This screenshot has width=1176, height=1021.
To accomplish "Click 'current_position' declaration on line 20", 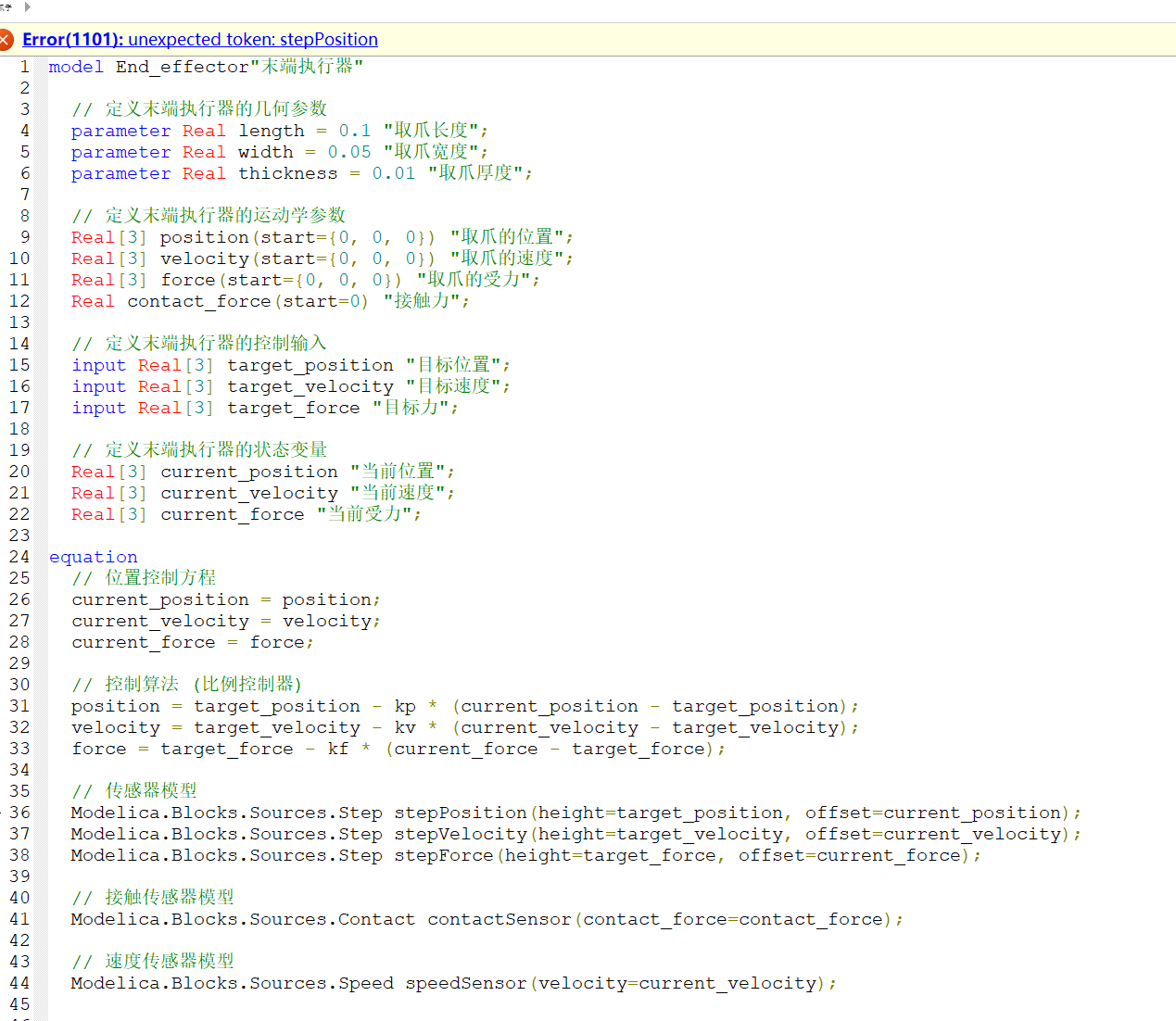I will click(249, 472).
